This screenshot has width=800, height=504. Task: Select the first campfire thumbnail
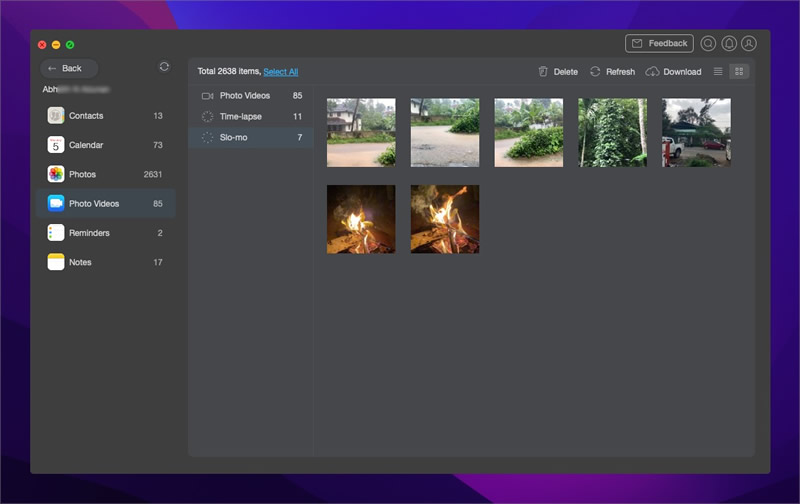(361, 219)
